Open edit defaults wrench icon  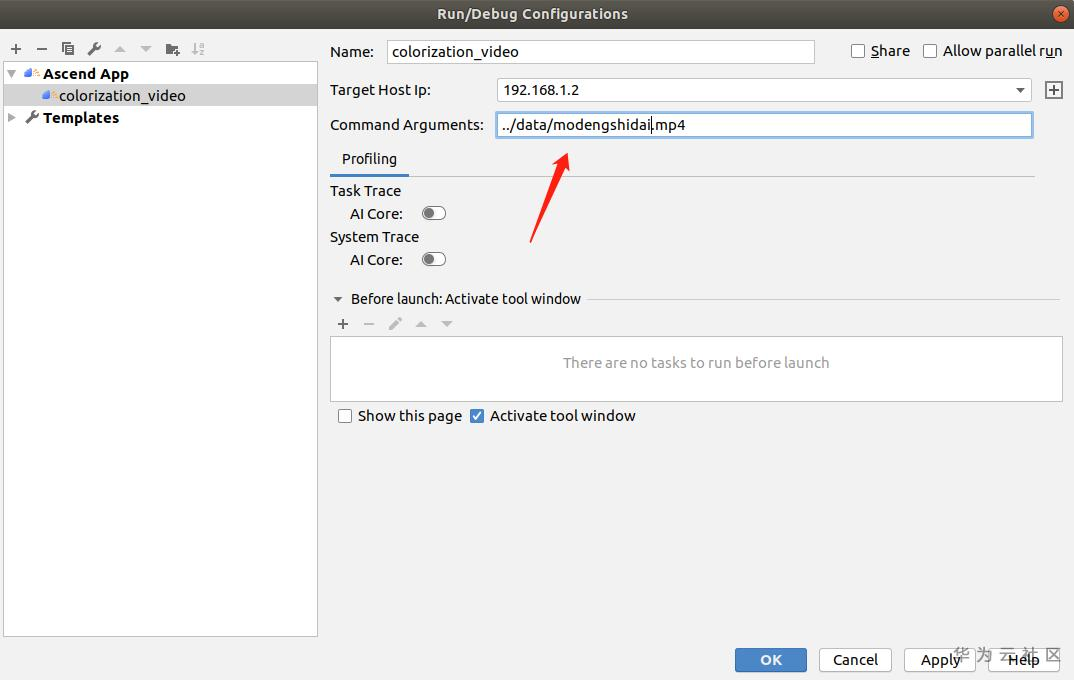pyautogui.click(x=95, y=49)
